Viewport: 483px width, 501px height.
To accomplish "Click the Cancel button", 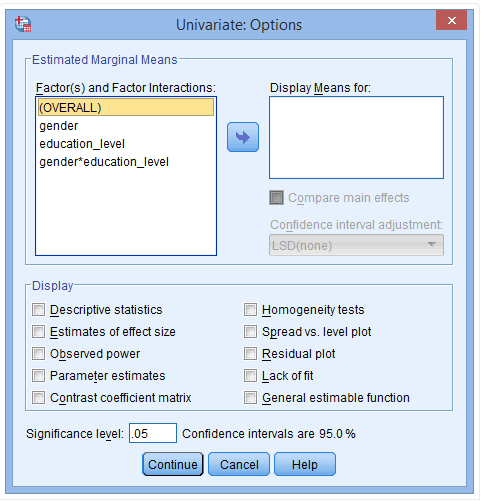I will [239, 464].
